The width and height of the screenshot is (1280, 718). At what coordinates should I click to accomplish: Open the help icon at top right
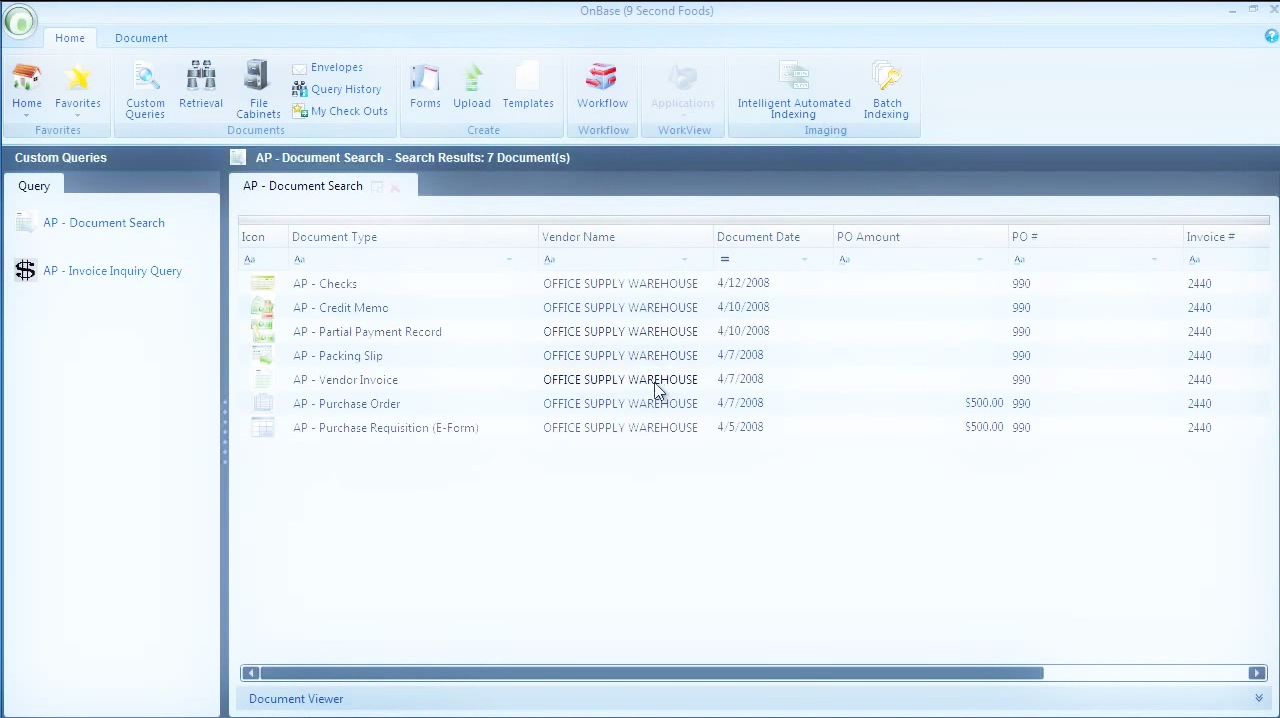1271,37
